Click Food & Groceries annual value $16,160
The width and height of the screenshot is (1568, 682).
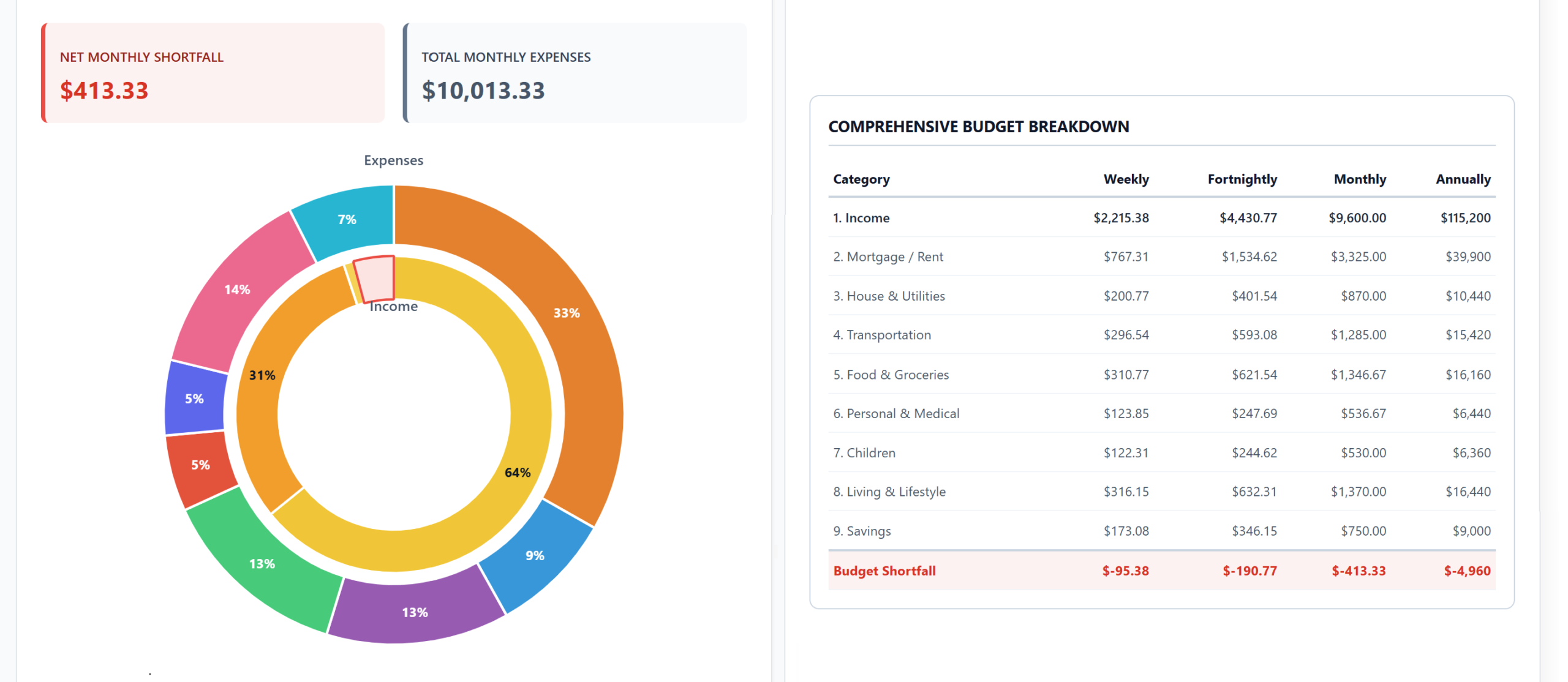tap(1468, 375)
